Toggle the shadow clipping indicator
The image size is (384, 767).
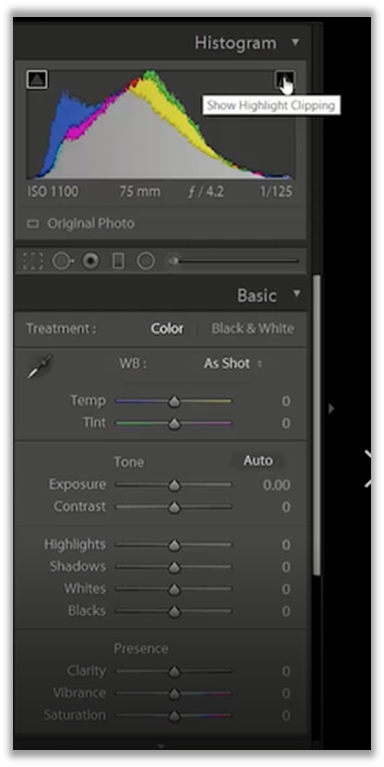pyautogui.click(x=37, y=79)
